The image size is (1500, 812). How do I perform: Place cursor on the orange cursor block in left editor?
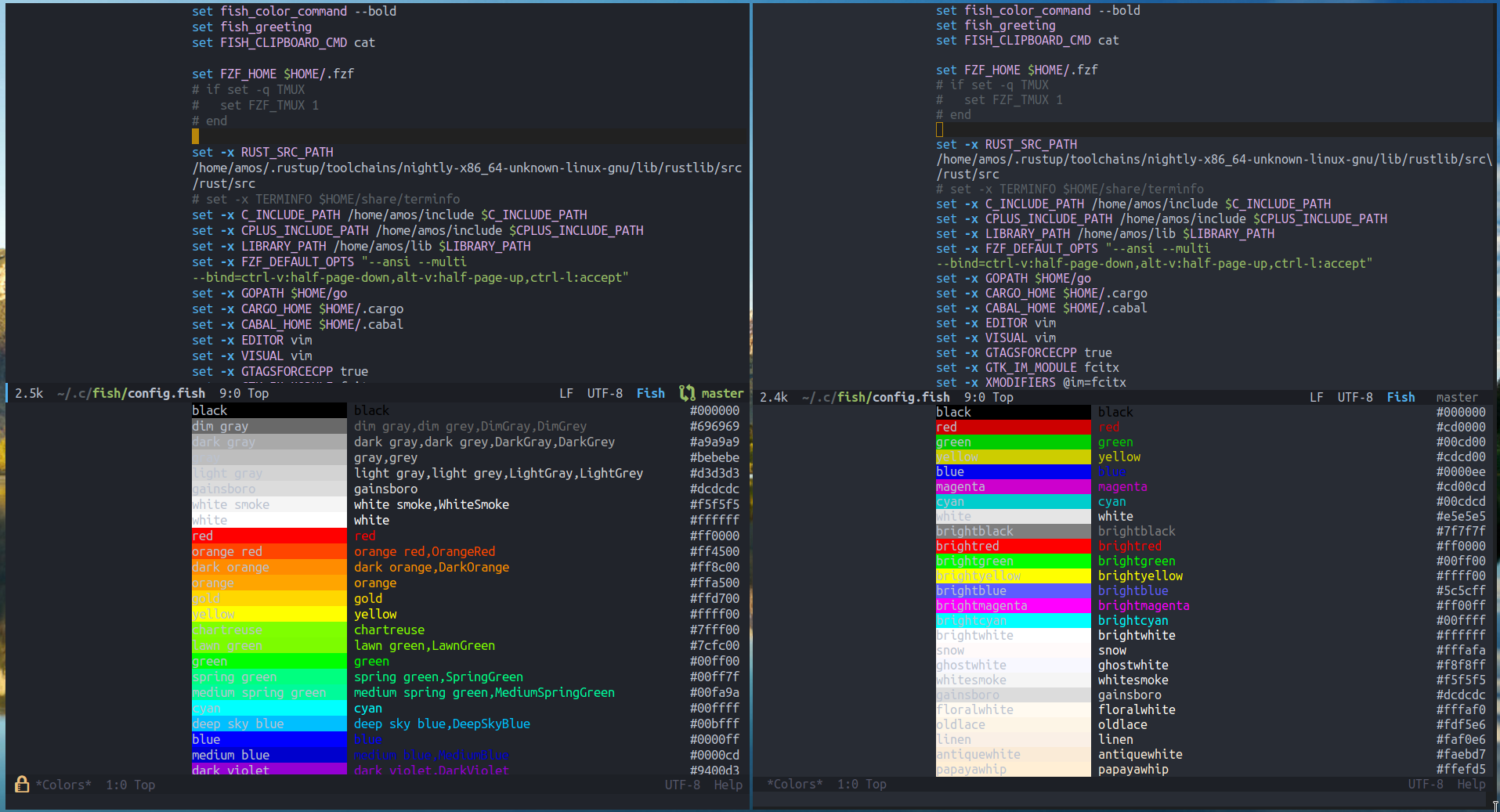[195, 136]
